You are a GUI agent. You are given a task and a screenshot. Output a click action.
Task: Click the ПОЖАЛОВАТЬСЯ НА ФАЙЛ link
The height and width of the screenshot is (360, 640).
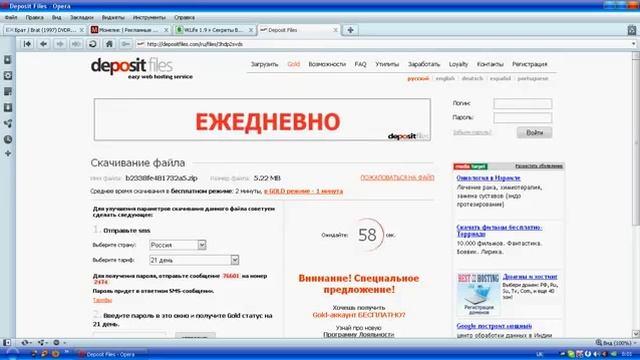397,178
